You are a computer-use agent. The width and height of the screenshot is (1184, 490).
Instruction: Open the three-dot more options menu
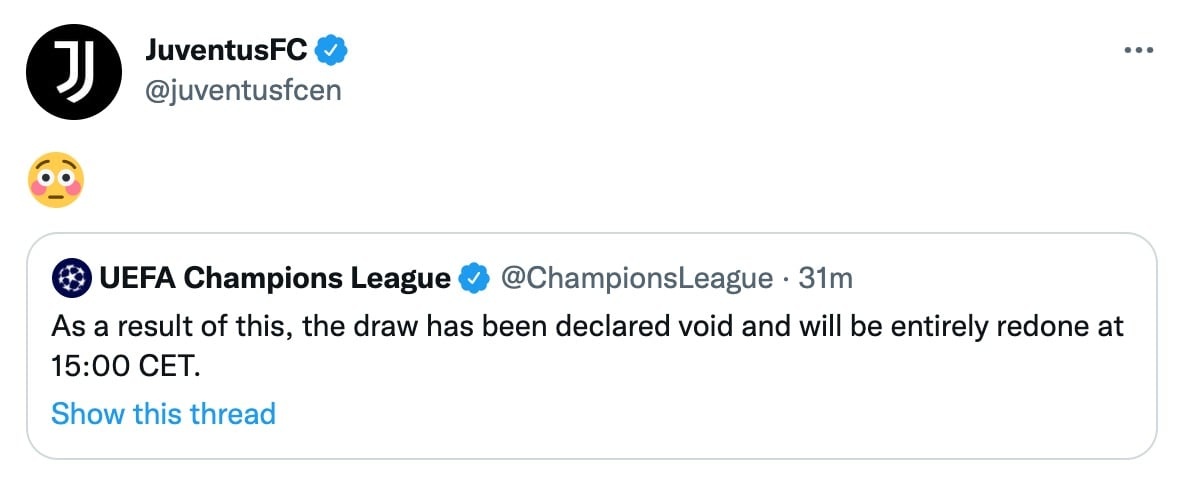[x=1139, y=51]
